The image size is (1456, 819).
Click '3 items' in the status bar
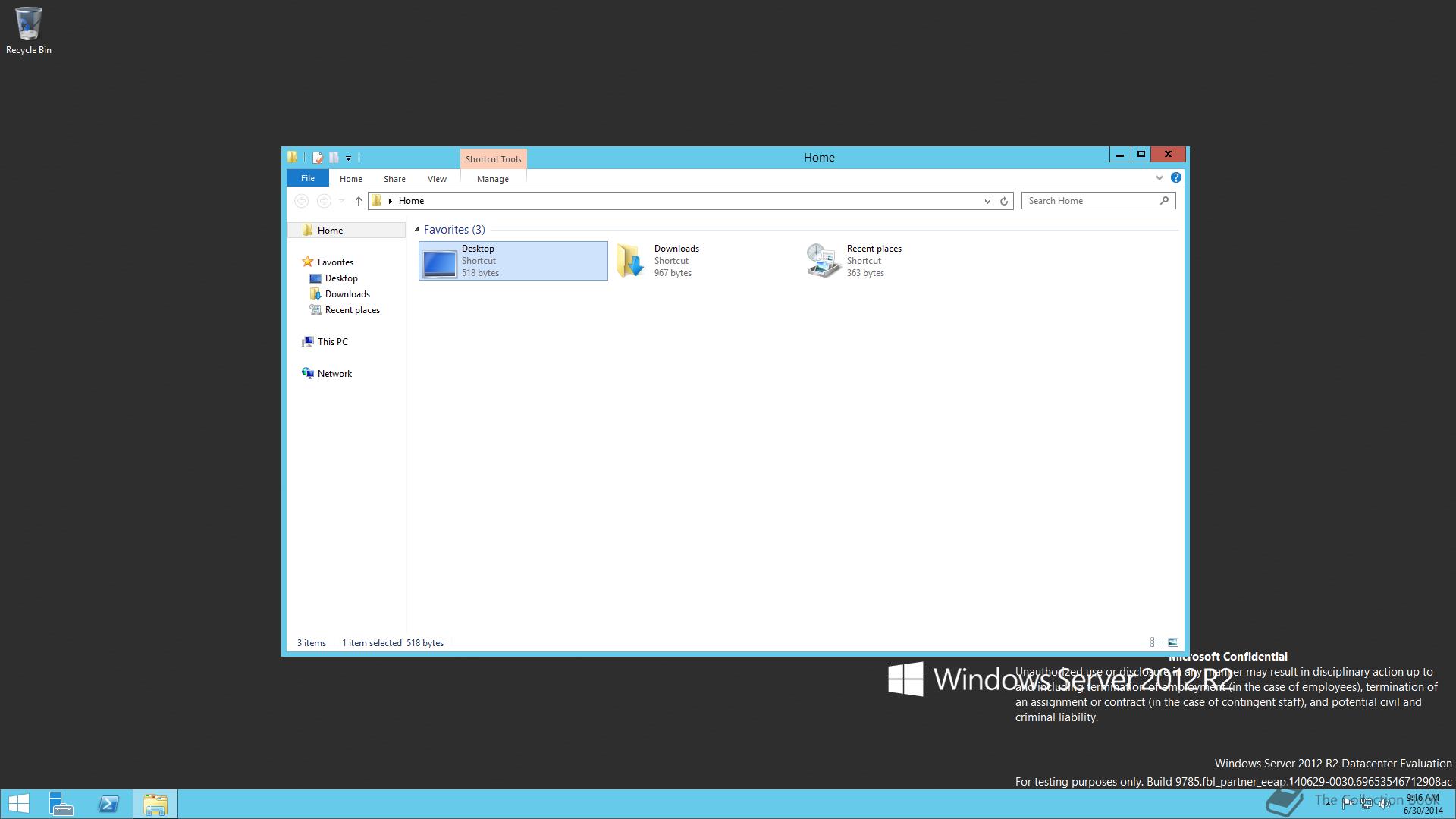pyautogui.click(x=312, y=643)
